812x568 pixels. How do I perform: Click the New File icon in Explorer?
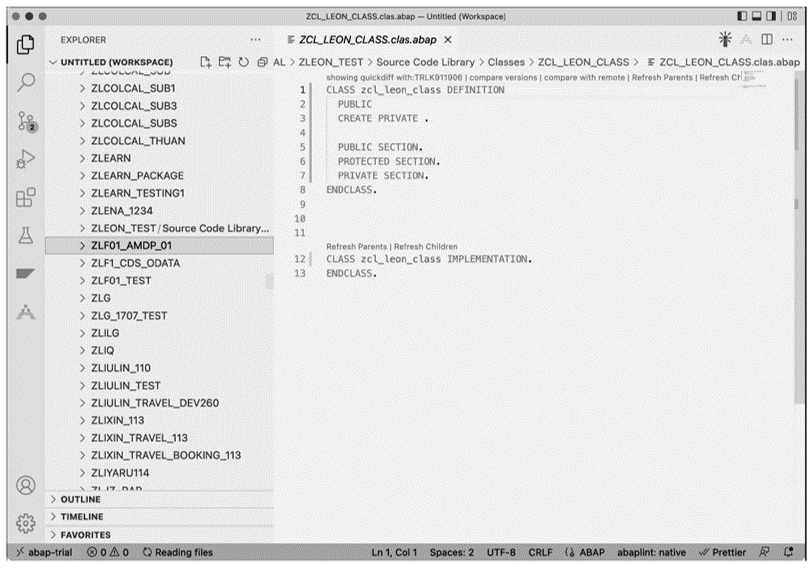[206, 62]
